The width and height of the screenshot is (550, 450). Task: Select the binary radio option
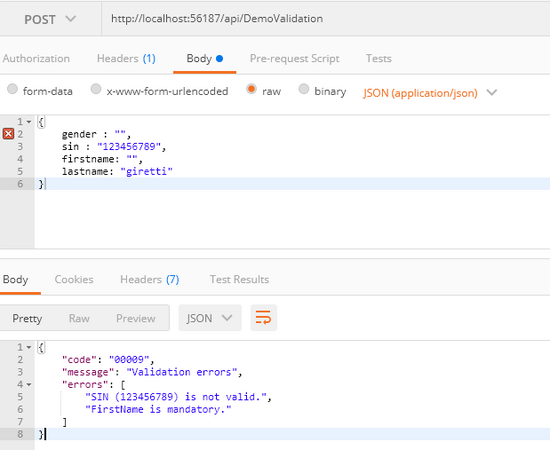point(303,89)
